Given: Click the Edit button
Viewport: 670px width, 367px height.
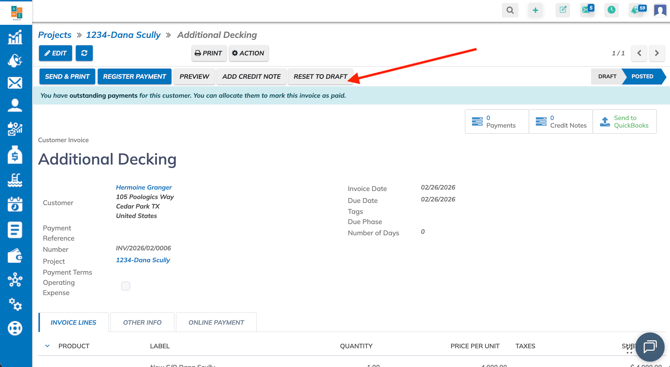Looking at the screenshot, I should pos(56,53).
